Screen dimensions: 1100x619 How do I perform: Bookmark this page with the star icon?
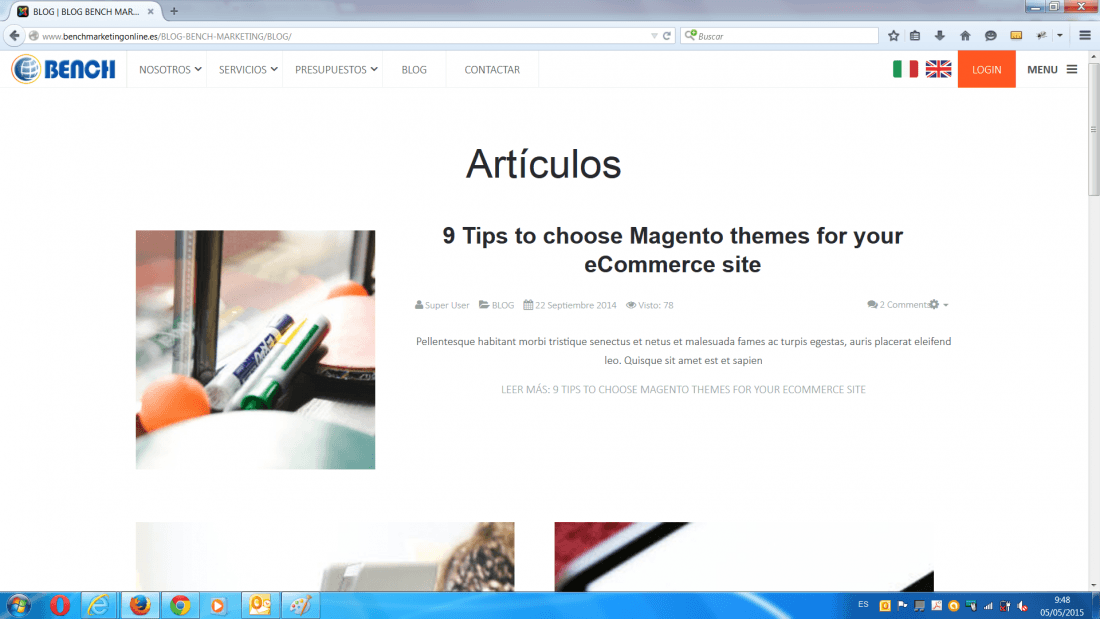click(x=893, y=36)
